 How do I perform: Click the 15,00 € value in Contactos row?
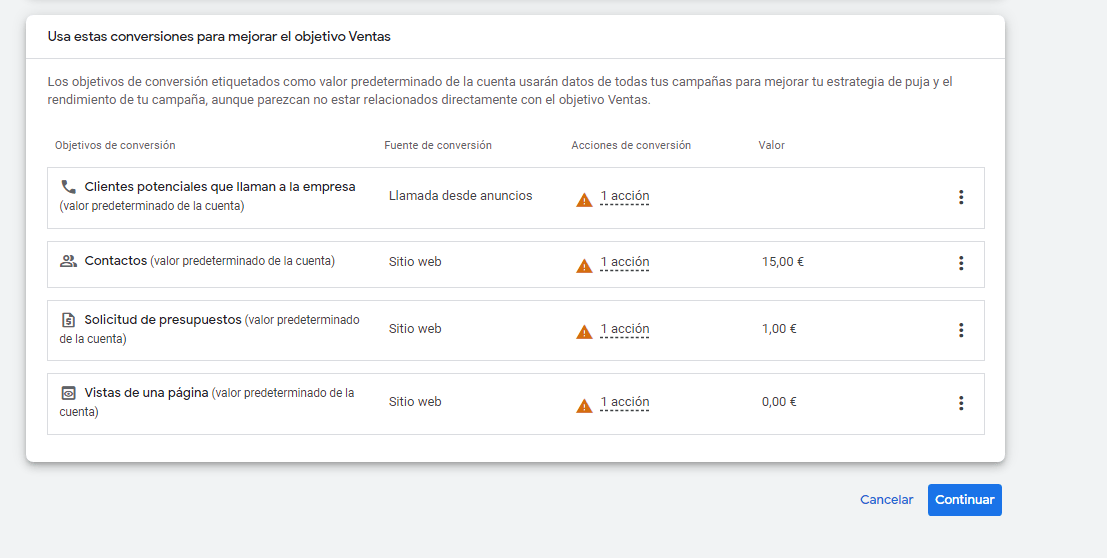click(x=782, y=262)
